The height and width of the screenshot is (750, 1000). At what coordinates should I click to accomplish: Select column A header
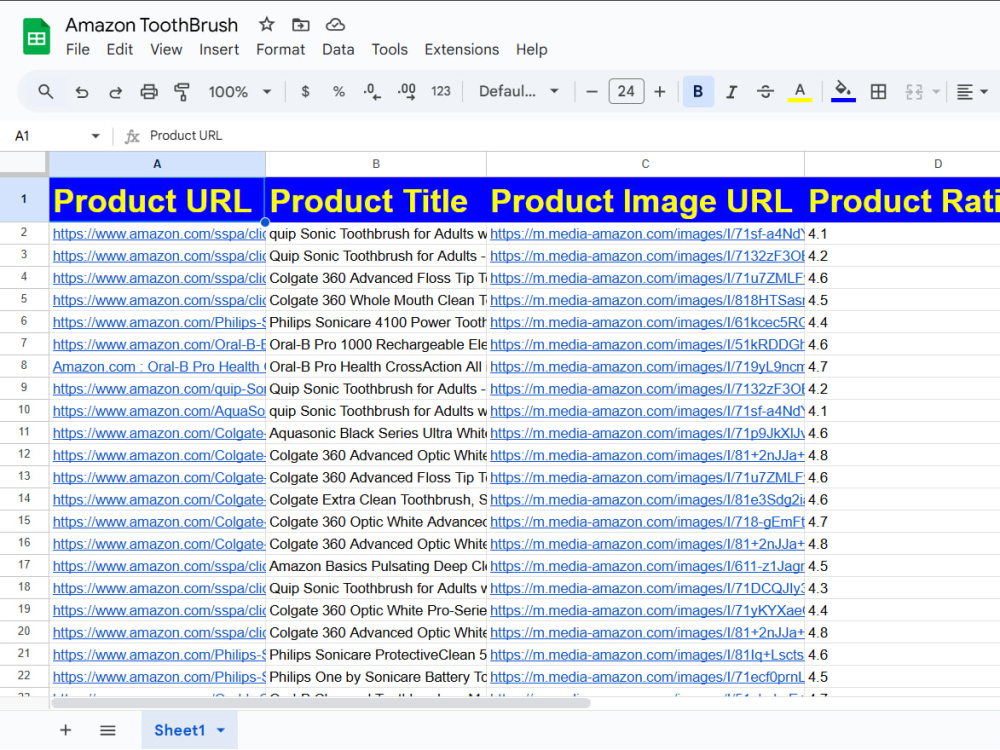click(x=157, y=164)
